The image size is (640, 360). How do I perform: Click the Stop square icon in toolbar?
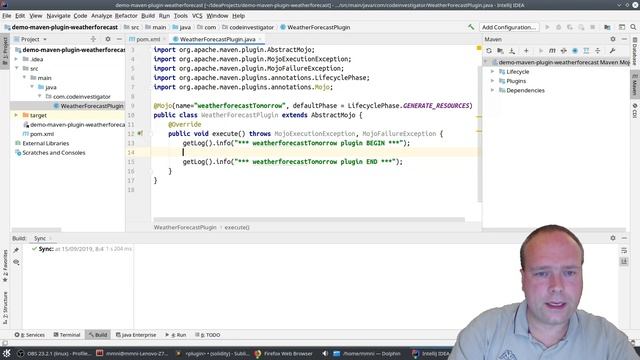point(592,27)
